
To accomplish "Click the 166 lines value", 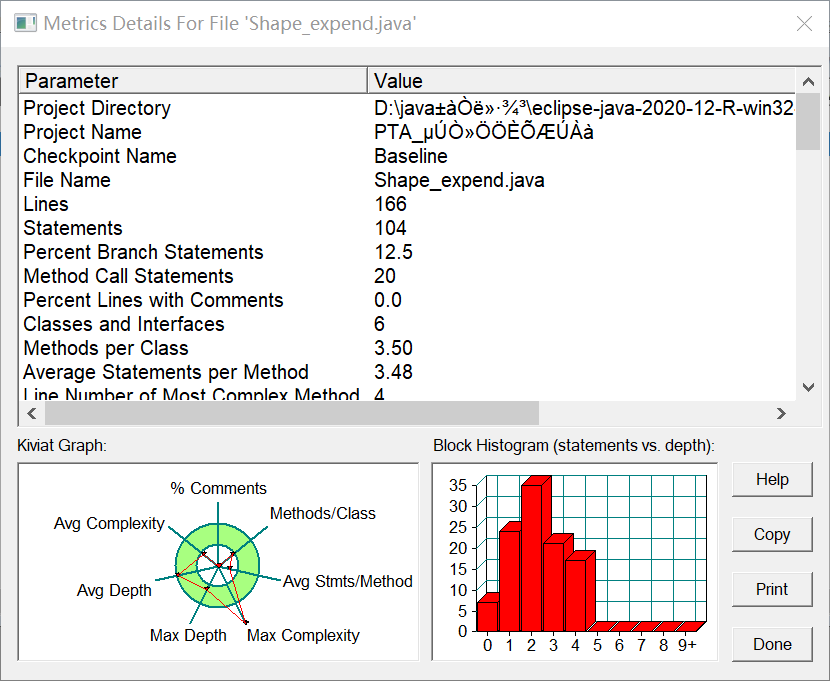I will (391, 204).
